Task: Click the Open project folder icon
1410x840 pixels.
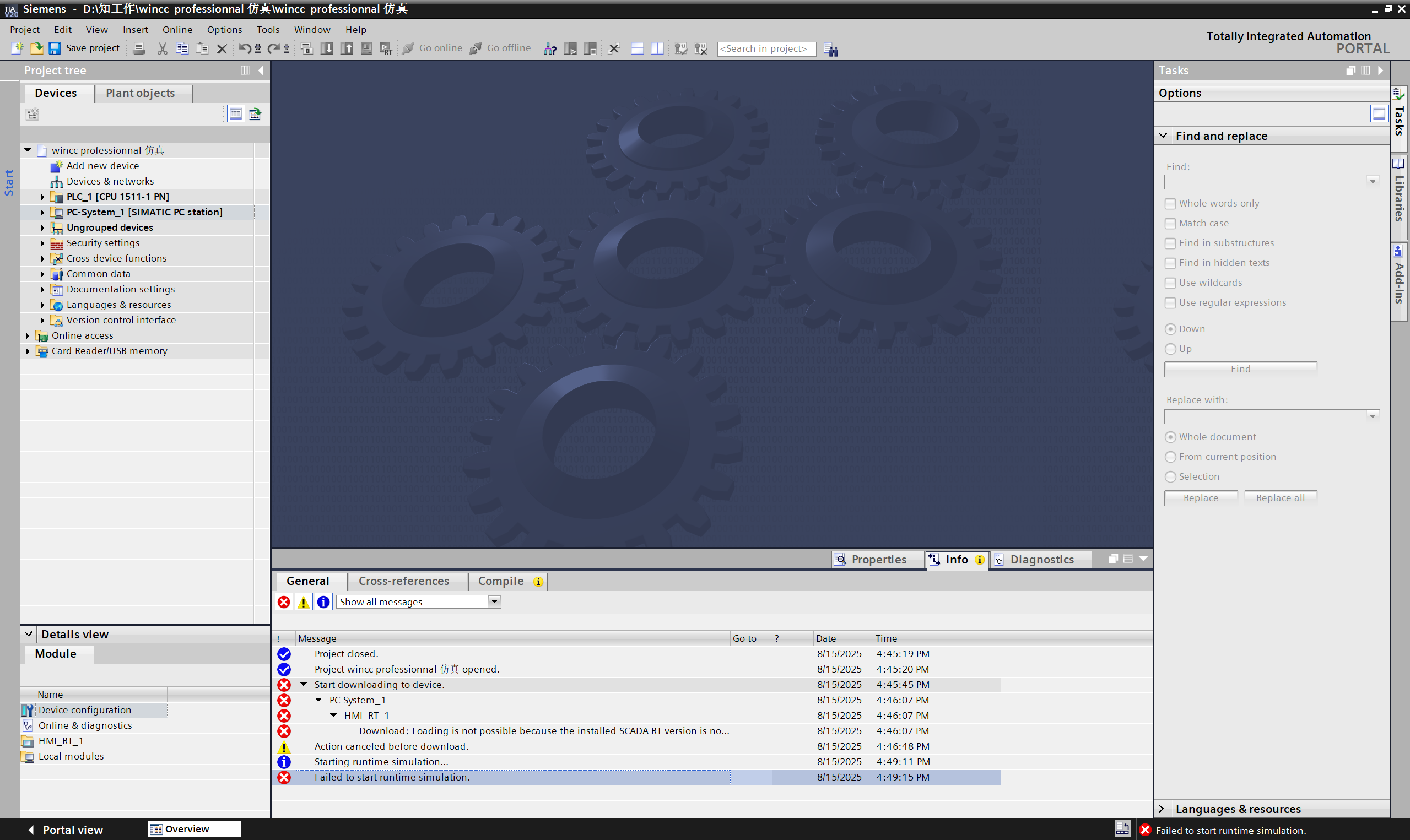Action: [x=36, y=48]
